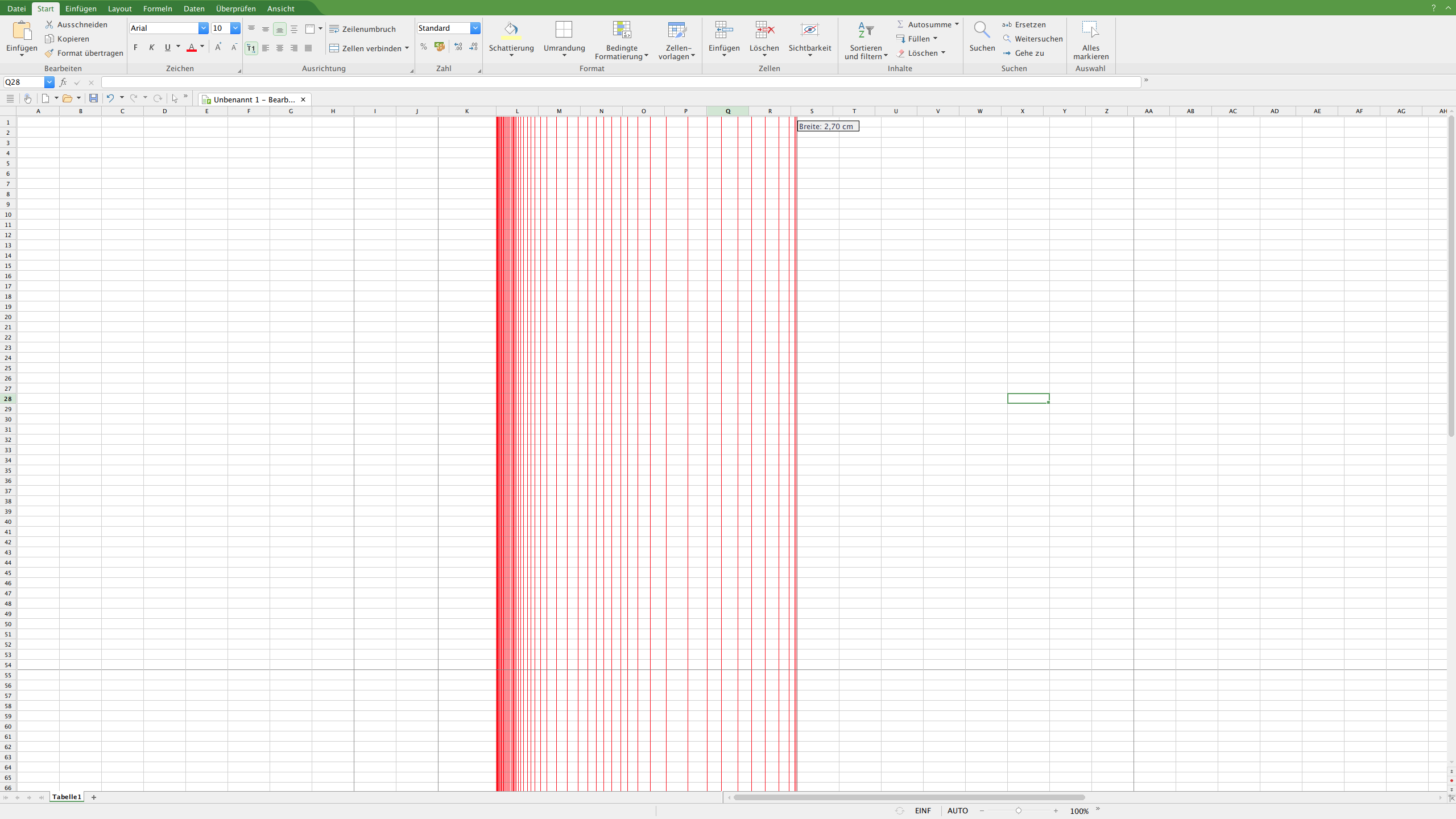Image resolution: width=1456 pixels, height=819 pixels.
Task: Switch to the Formeln ribbon tab
Action: tap(158, 9)
